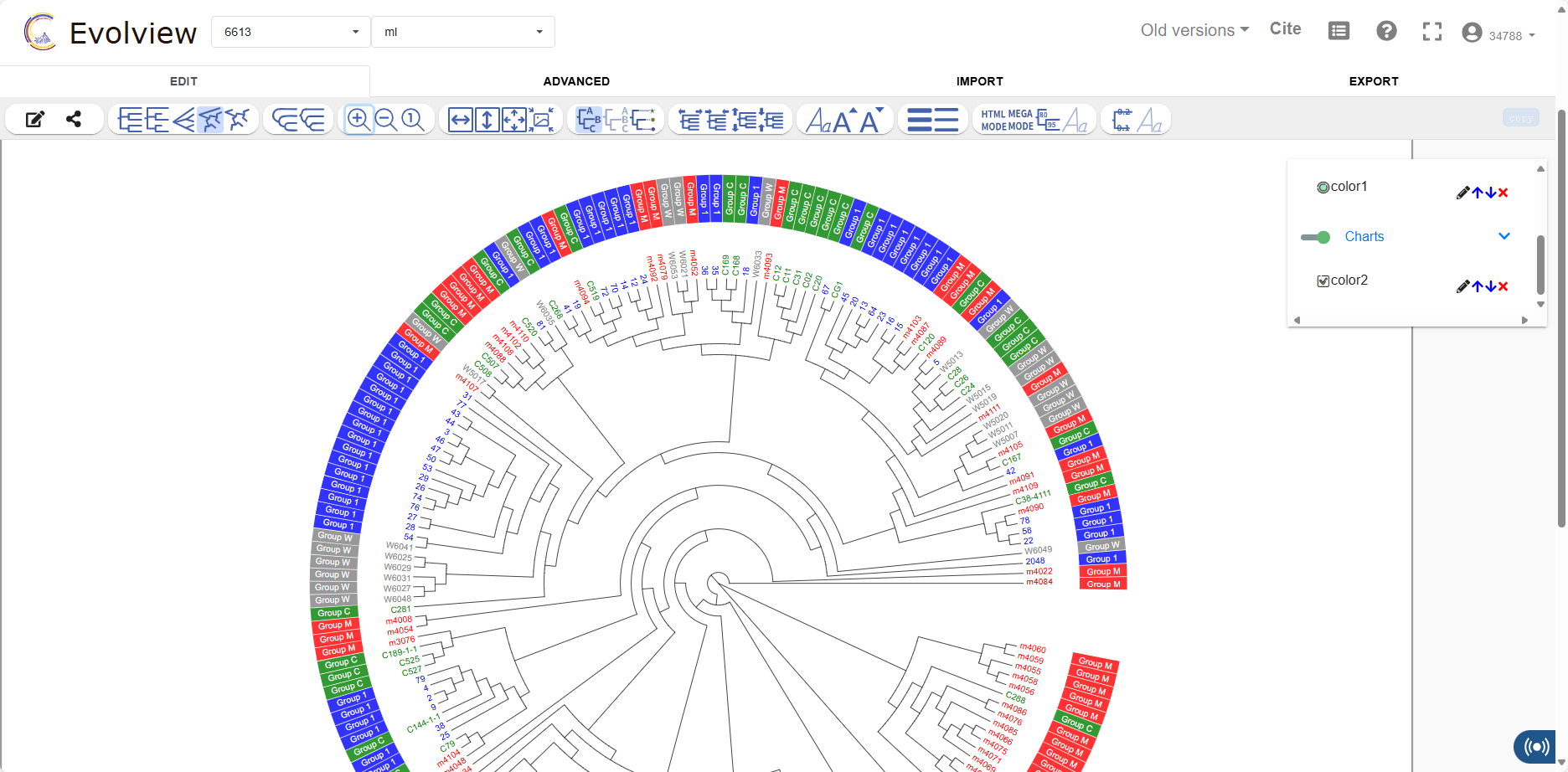Open the ml tree dropdown
1568x772 pixels.
(x=463, y=32)
